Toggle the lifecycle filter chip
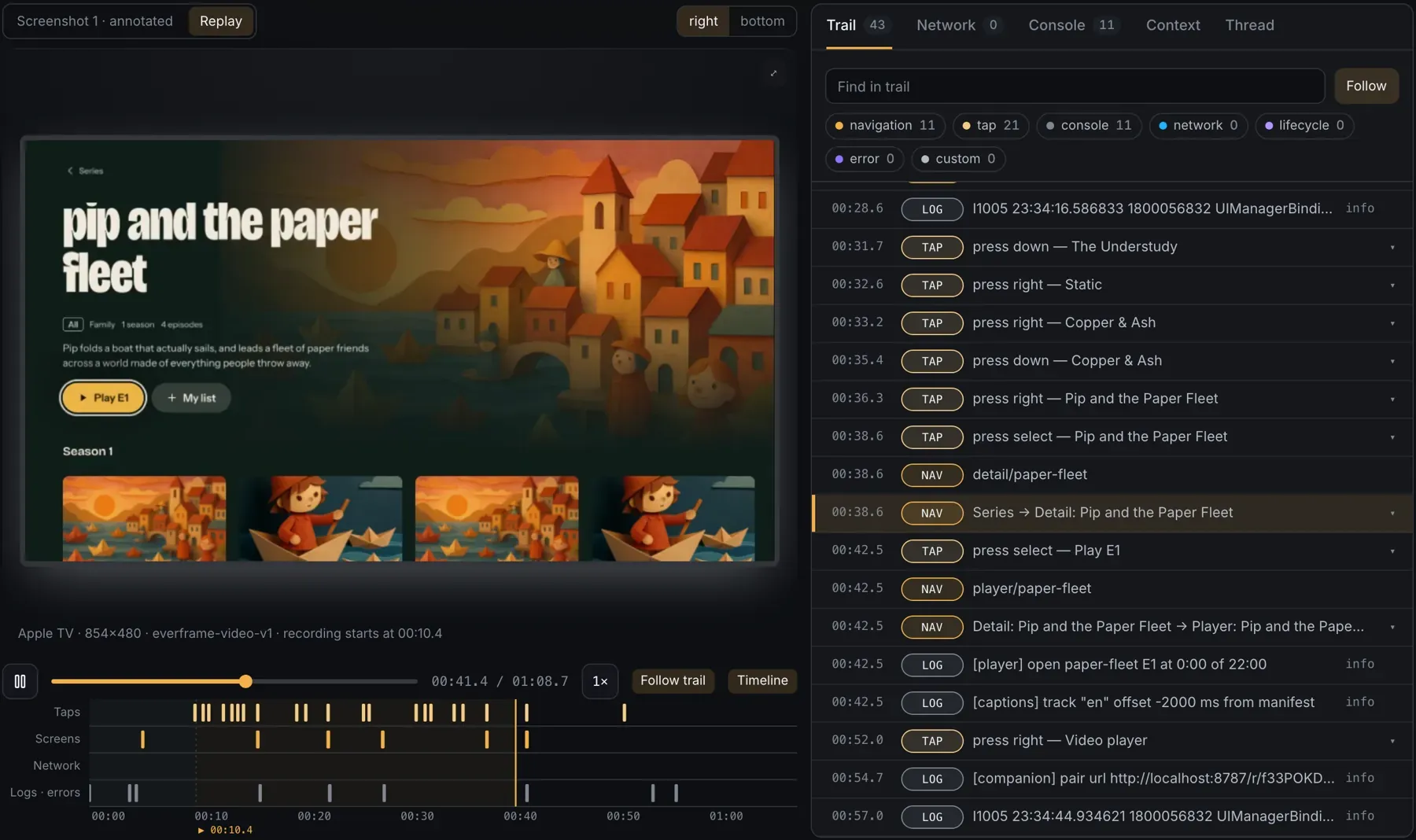 tap(1304, 125)
